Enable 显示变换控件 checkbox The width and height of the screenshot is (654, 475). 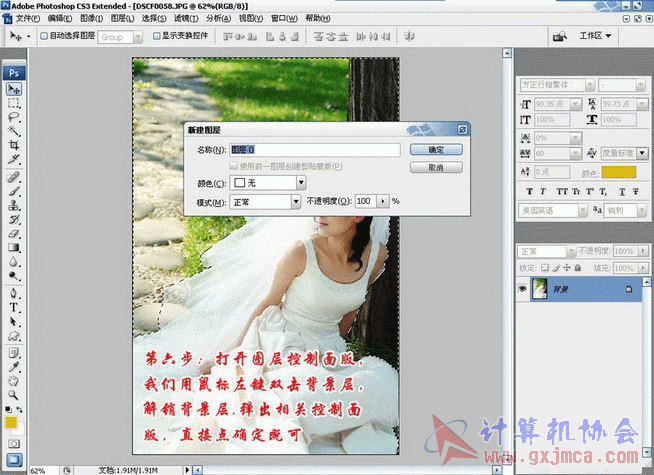coord(156,36)
